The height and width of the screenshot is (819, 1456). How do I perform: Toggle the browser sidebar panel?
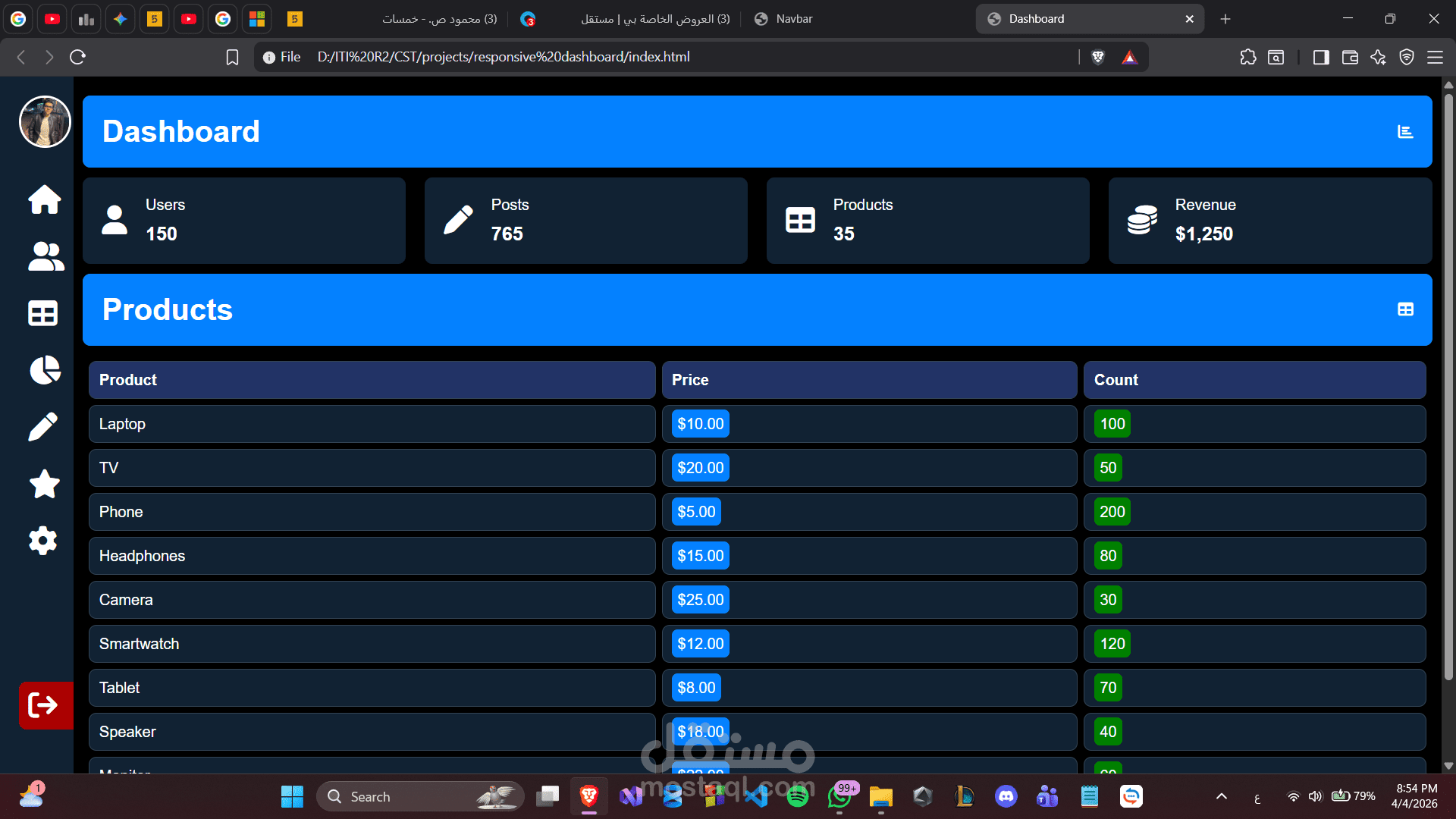point(1321,57)
